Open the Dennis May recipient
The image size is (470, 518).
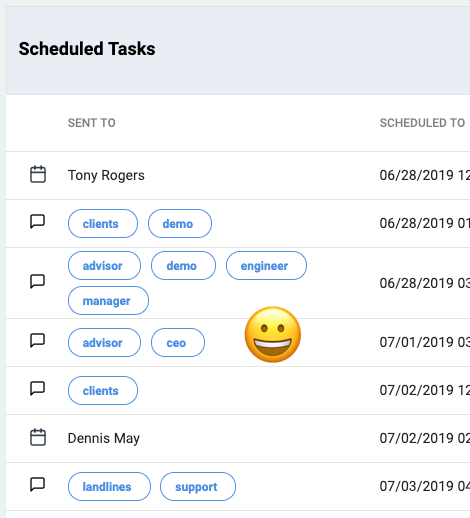(x=104, y=438)
